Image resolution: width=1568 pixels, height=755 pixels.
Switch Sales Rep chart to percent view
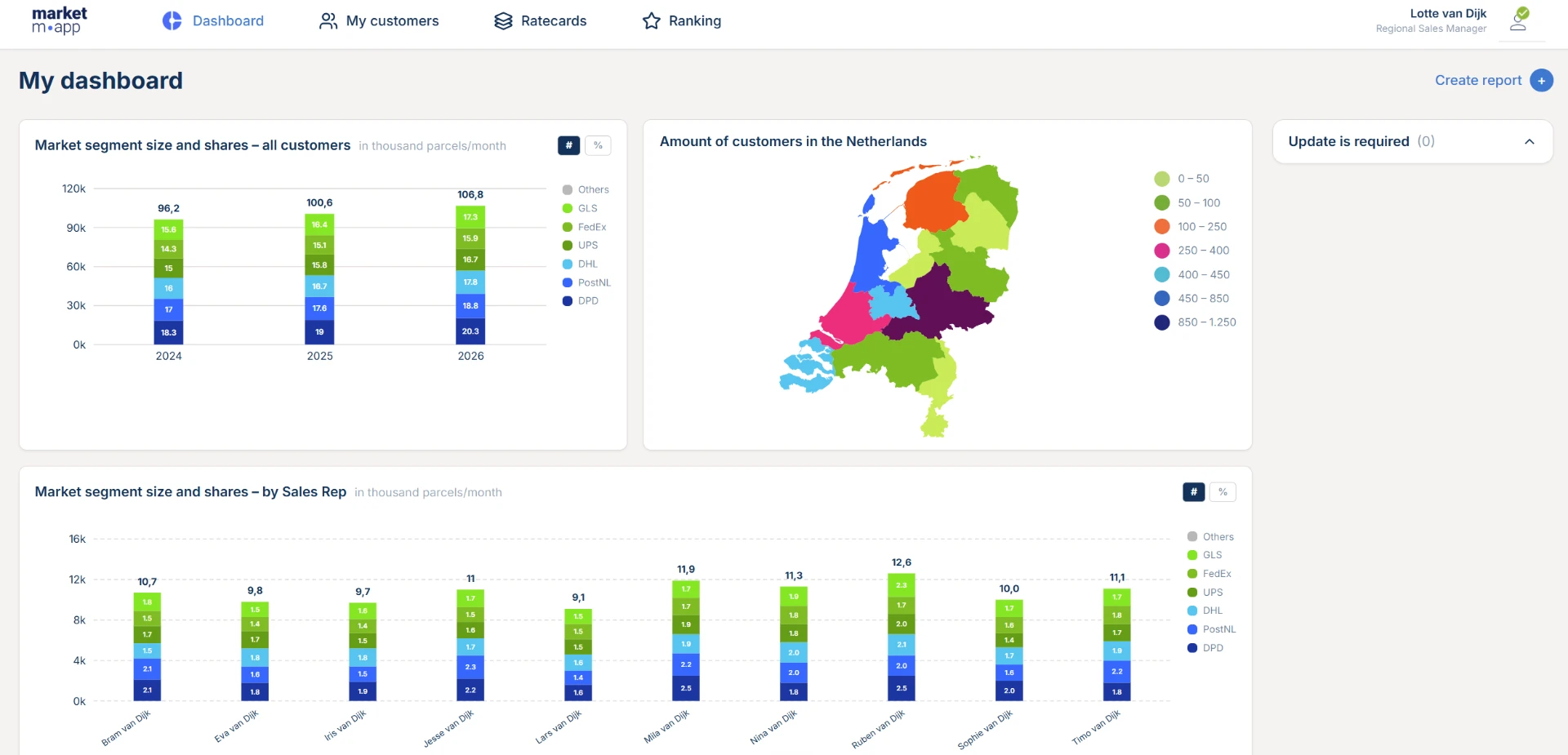tap(1223, 491)
